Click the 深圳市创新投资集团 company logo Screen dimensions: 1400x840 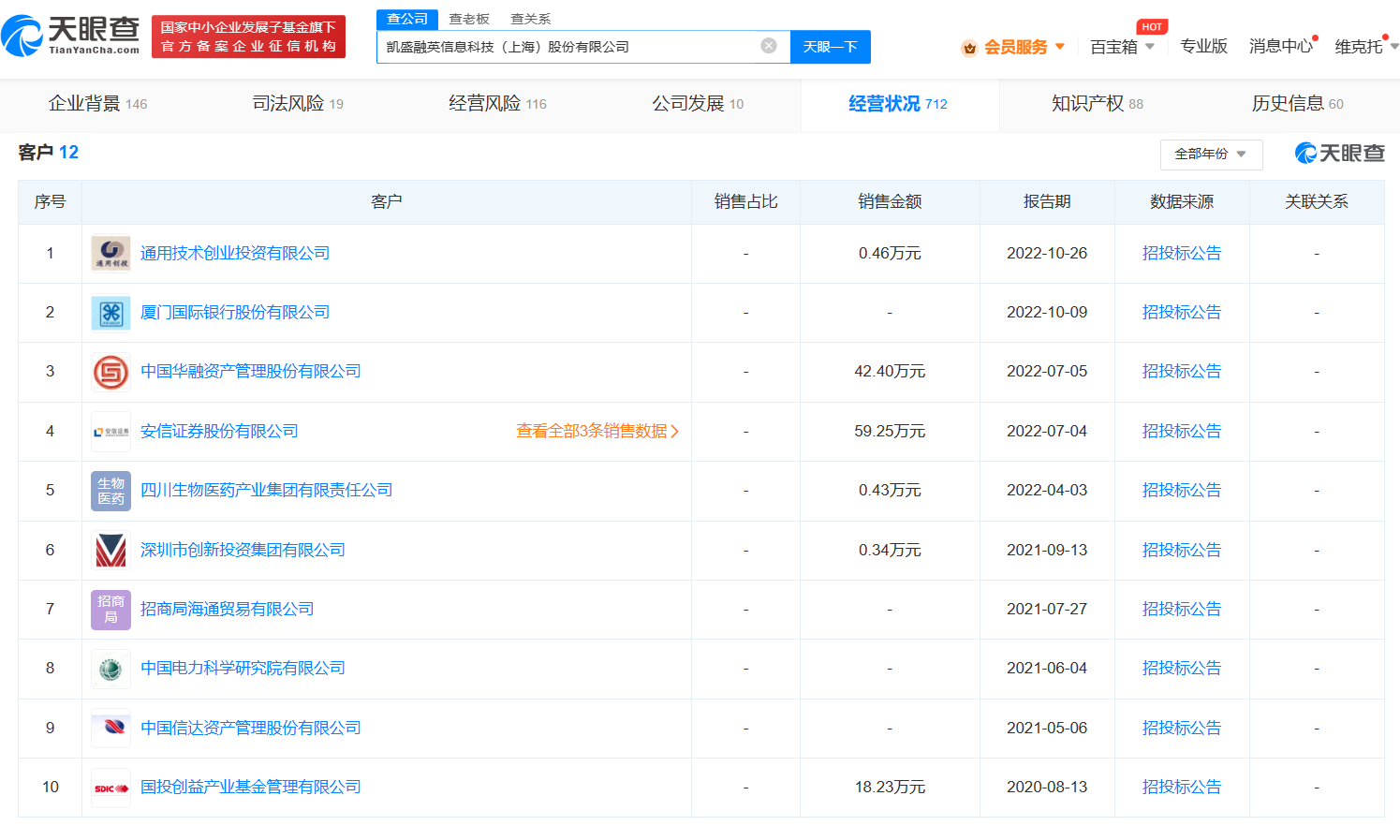[111, 550]
